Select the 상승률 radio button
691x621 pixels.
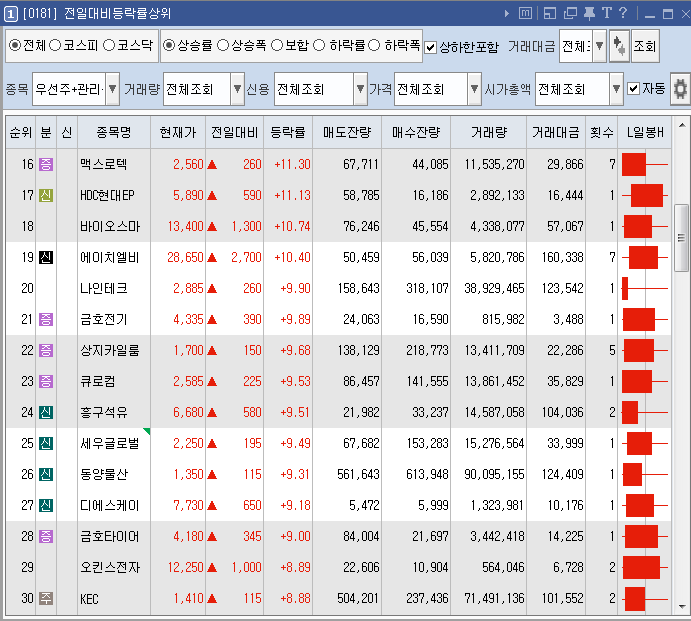tap(169, 45)
